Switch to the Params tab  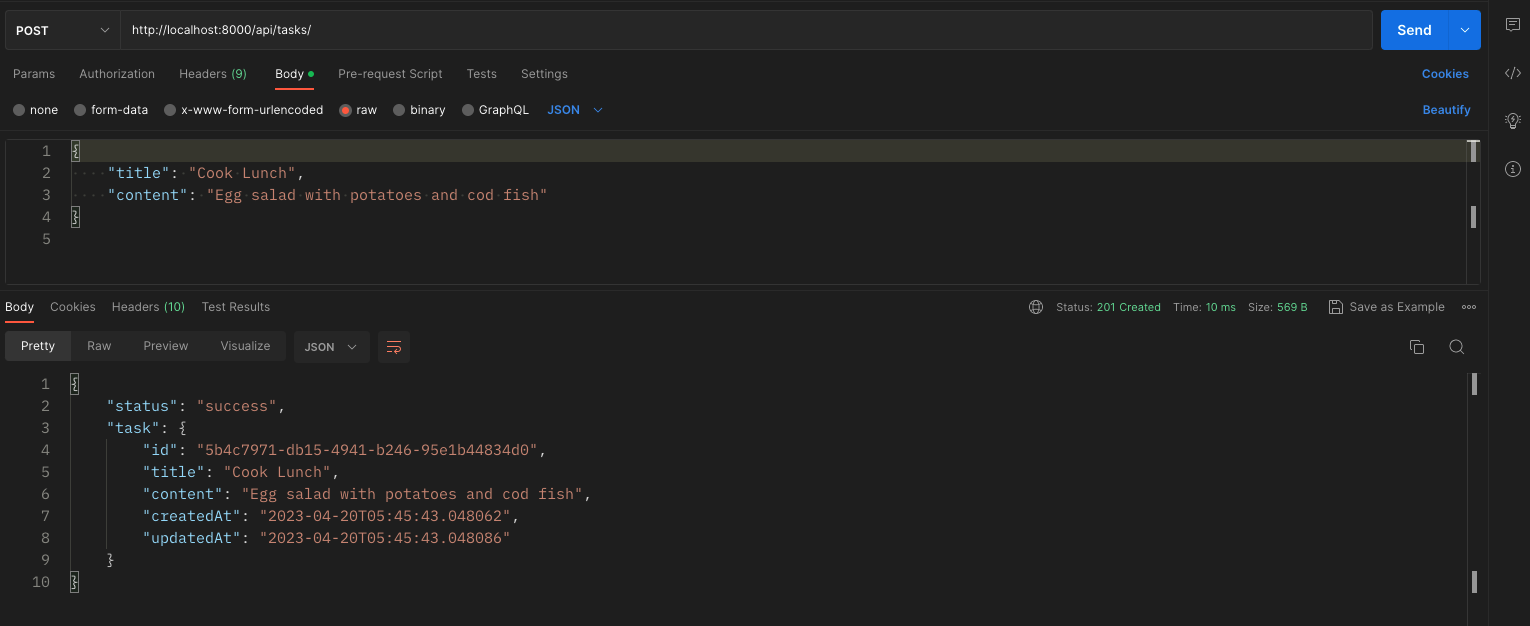pos(34,74)
